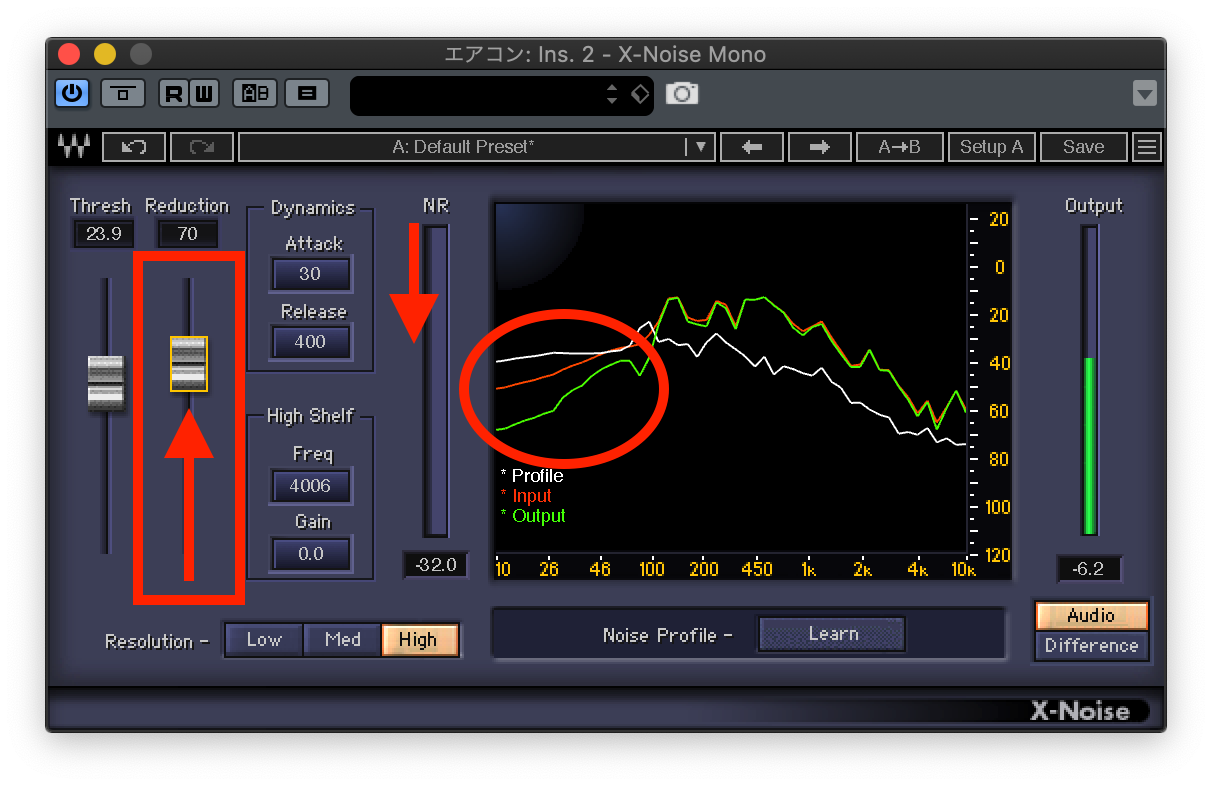Click the NR fader slider

(435, 380)
